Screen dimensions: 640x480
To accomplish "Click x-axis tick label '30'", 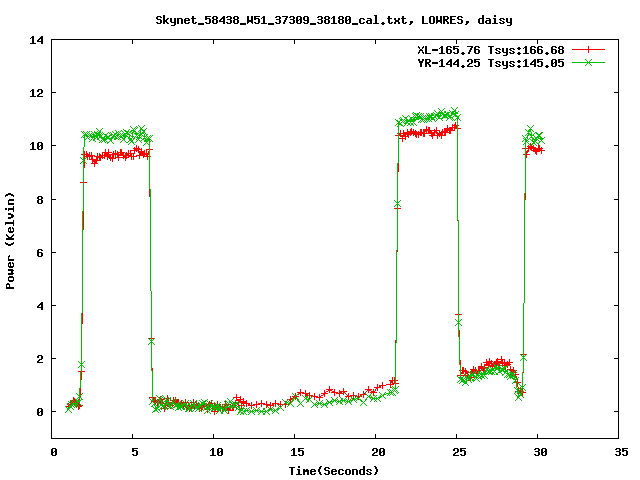I will point(540,452).
